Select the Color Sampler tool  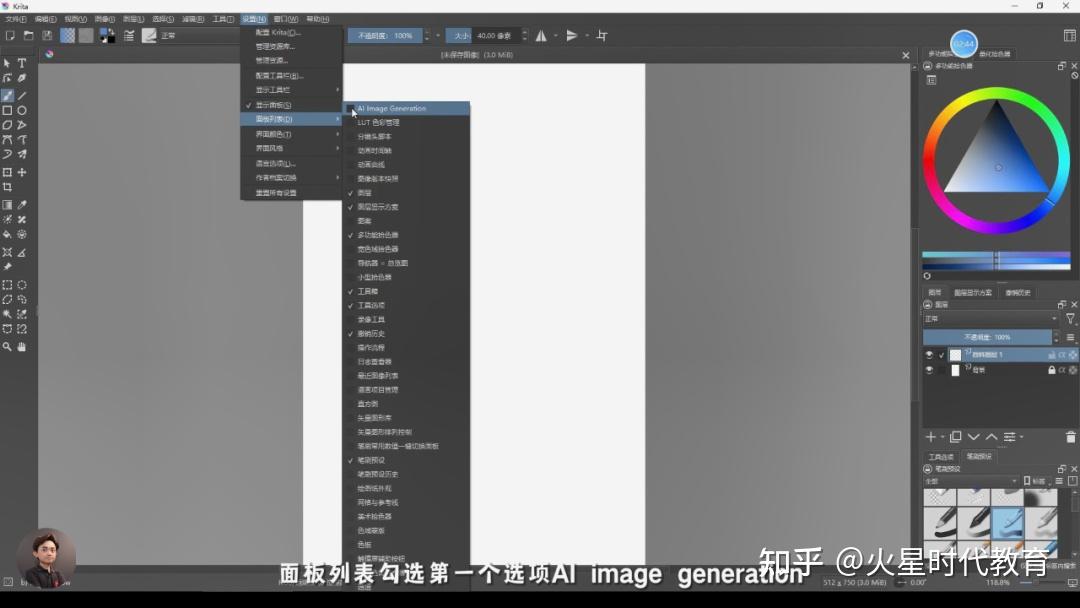click(22, 203)
